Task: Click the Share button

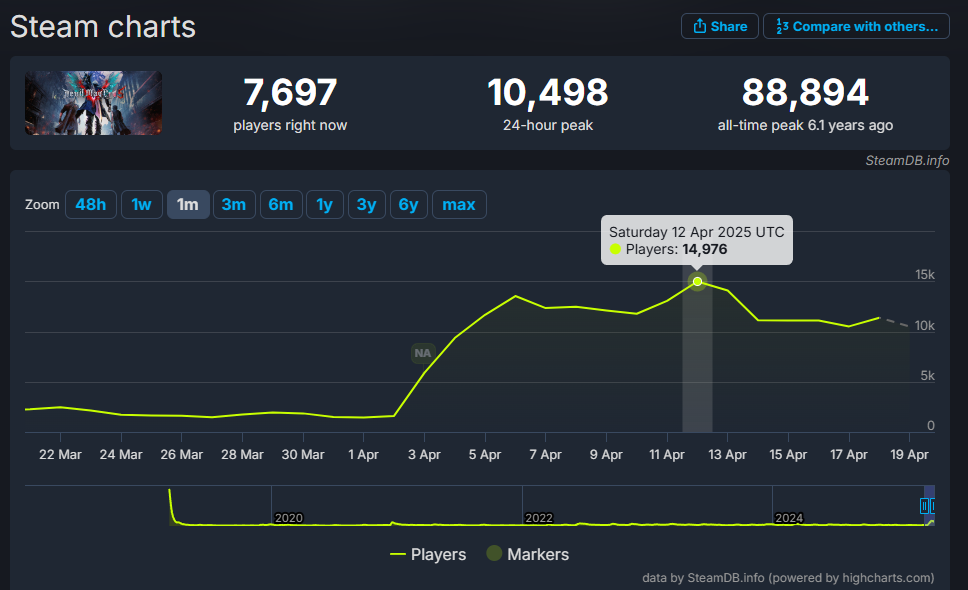Action: click(719, 27)
